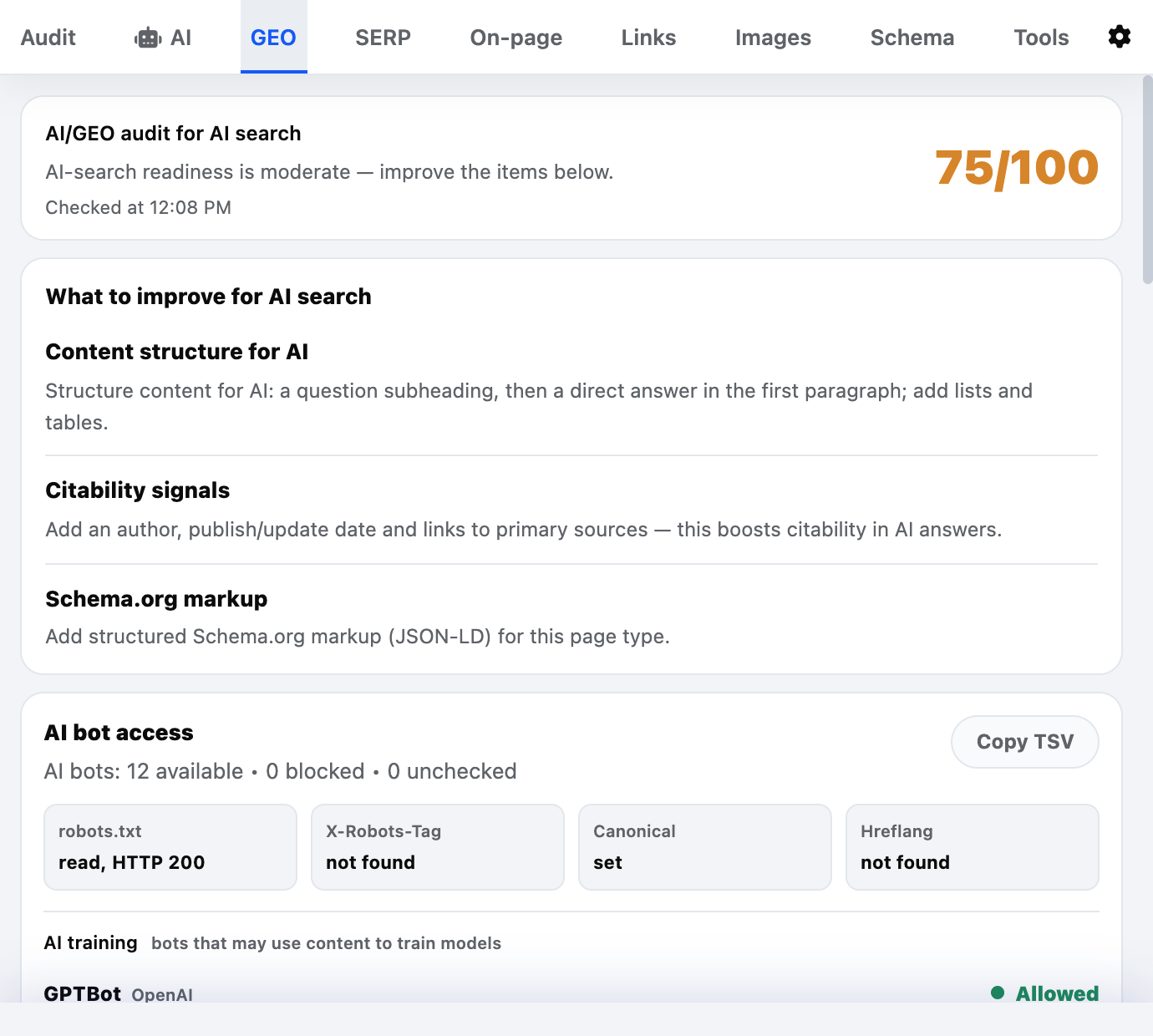Open the Images tab
The width and height of the screenshot is (1153, 1036).
click(x=773, y=38)
